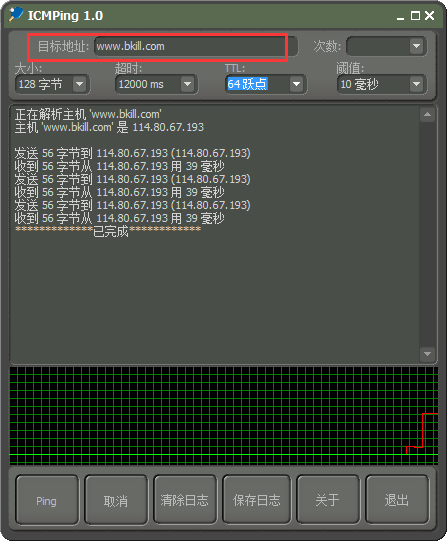Expand the 超时 timeout dropdown arrow
Viewport: 447px width, 541px height.
tap(187, 84)
